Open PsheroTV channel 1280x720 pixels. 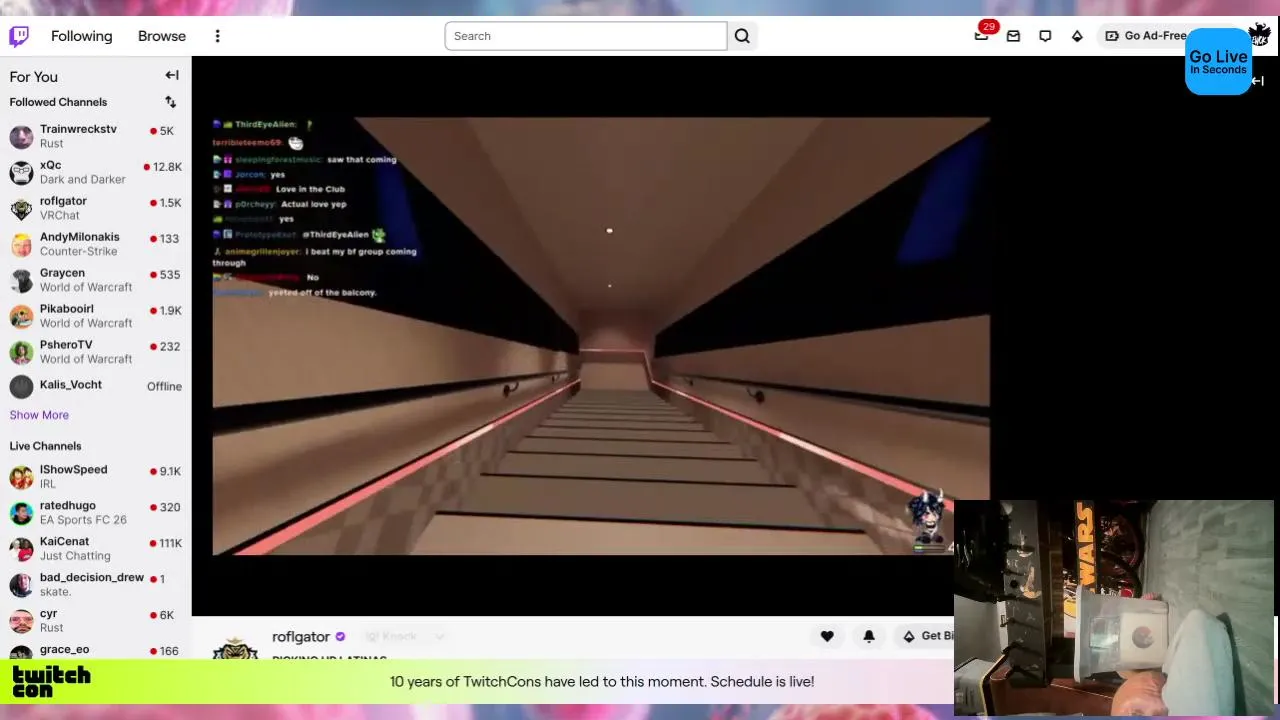[x=96, y=352]
